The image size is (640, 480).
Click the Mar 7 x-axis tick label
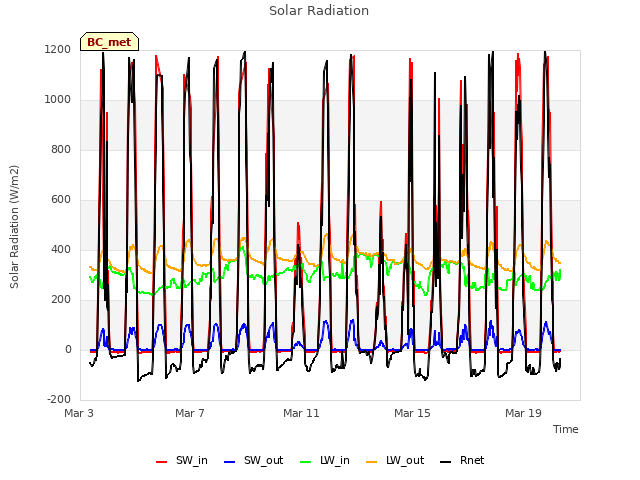190,413
